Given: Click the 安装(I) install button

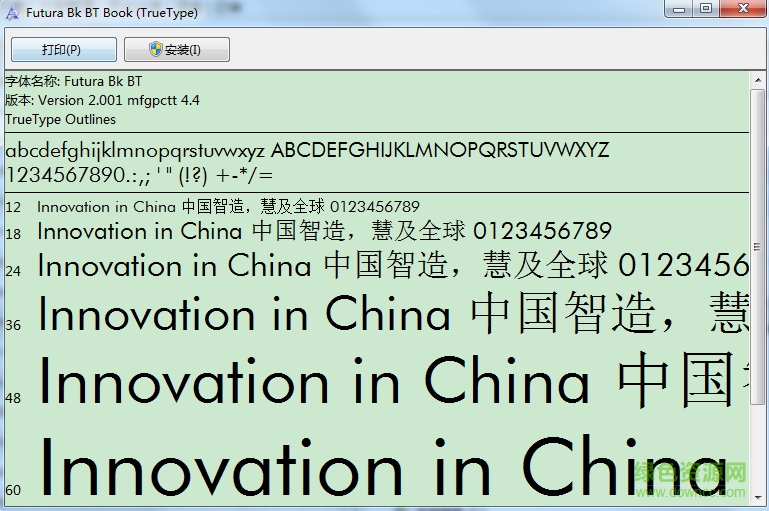Looking at the screenshot, I should (177, 50).
